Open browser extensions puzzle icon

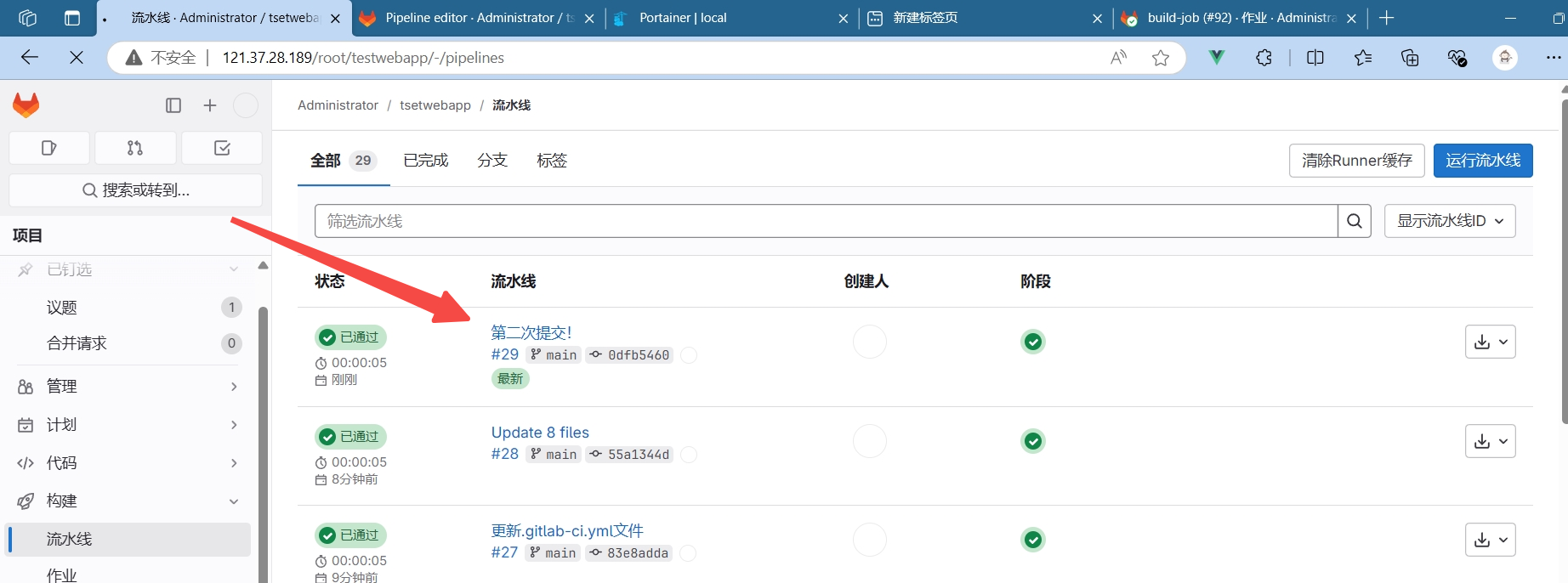(x=1264, y=58)
